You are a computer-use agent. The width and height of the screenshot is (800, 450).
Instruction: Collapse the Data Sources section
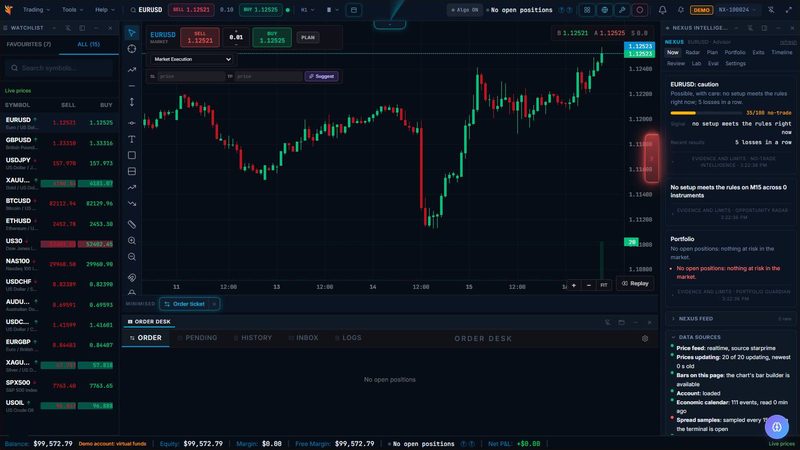pyautogui.click(x=730, y=337)
